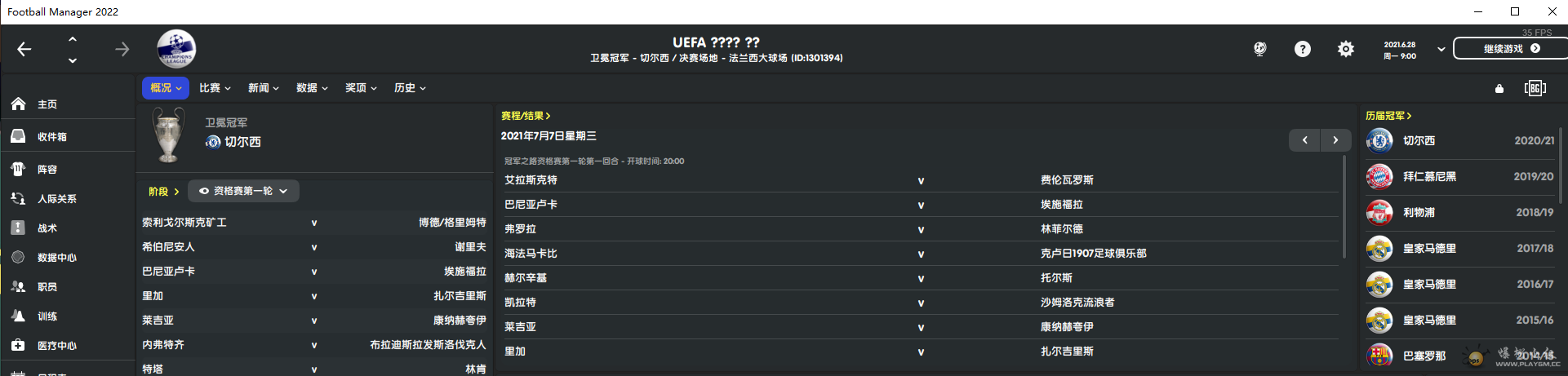Open the help question mark icon

click(x=1303, y=49)
